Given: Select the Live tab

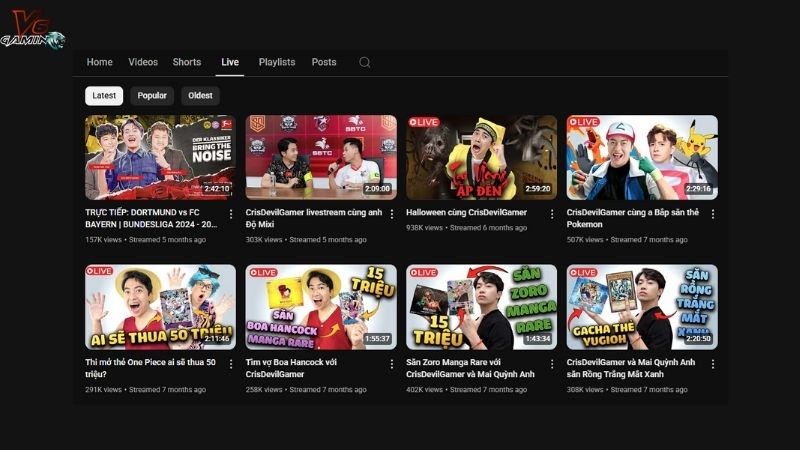Looking at the screenshot, I should [230, 62].
